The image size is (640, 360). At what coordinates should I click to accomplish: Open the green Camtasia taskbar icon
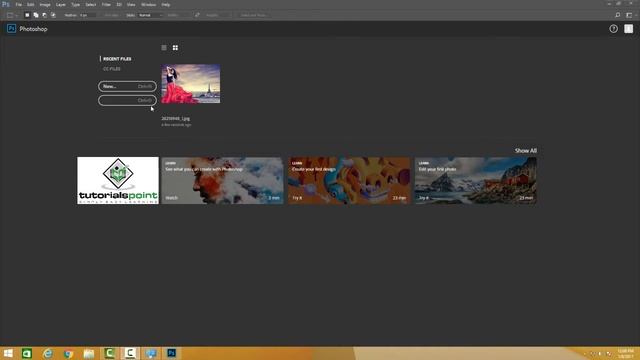click(109, 353)
